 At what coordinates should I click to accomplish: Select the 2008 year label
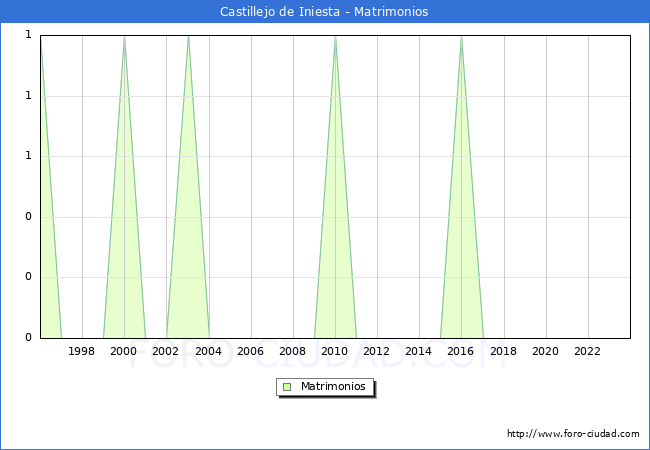(x=292, y=351)
